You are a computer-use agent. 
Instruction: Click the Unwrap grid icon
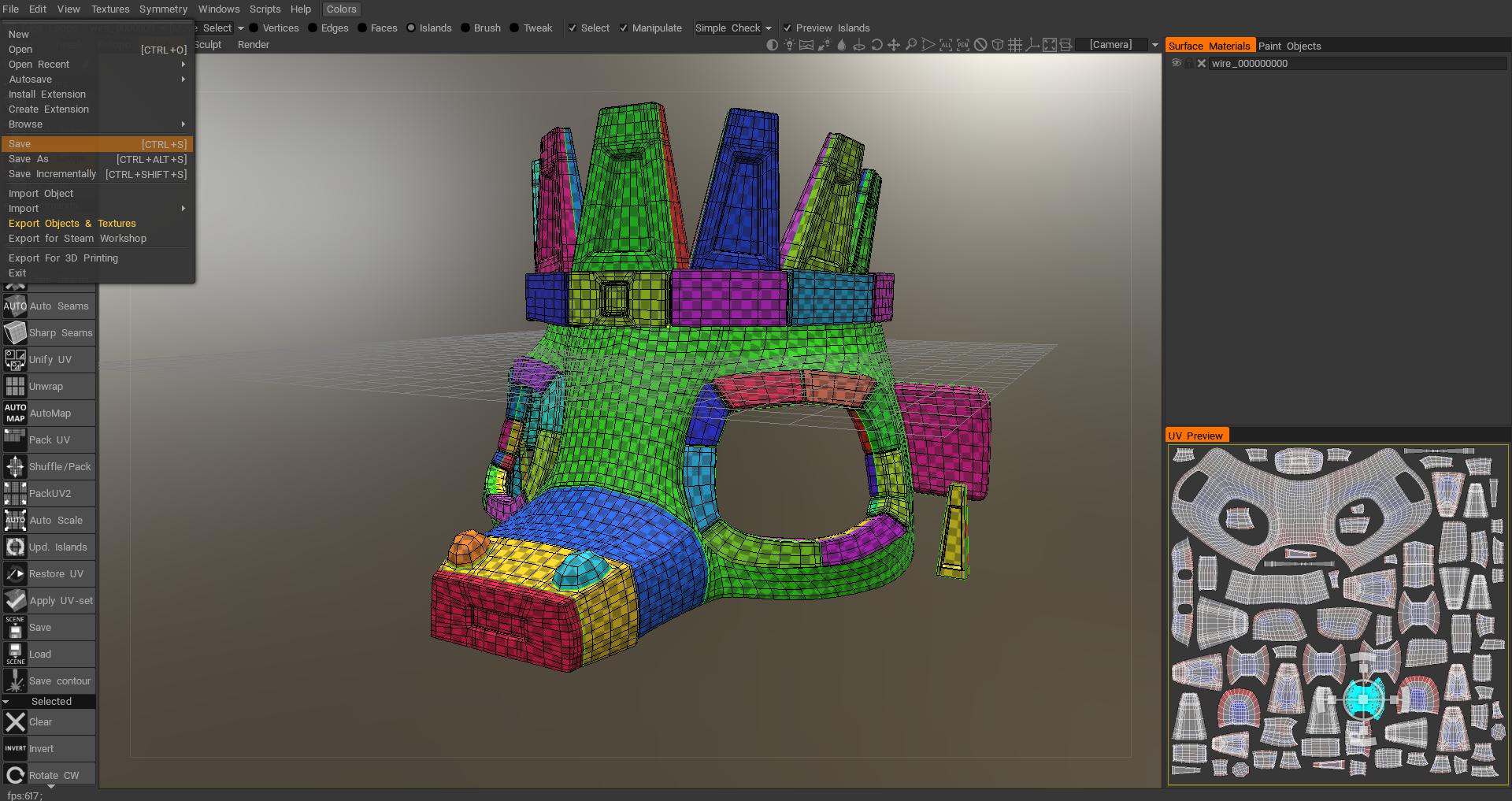(15, 387)
